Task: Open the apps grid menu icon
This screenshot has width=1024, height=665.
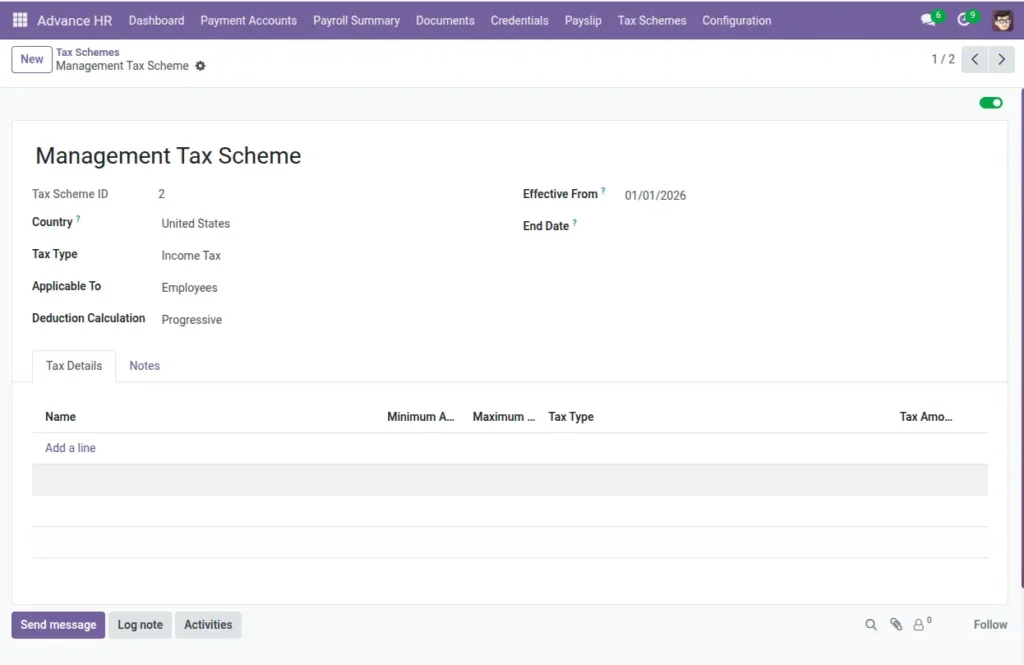Action: pyautogui.click(x=20, y=20)
